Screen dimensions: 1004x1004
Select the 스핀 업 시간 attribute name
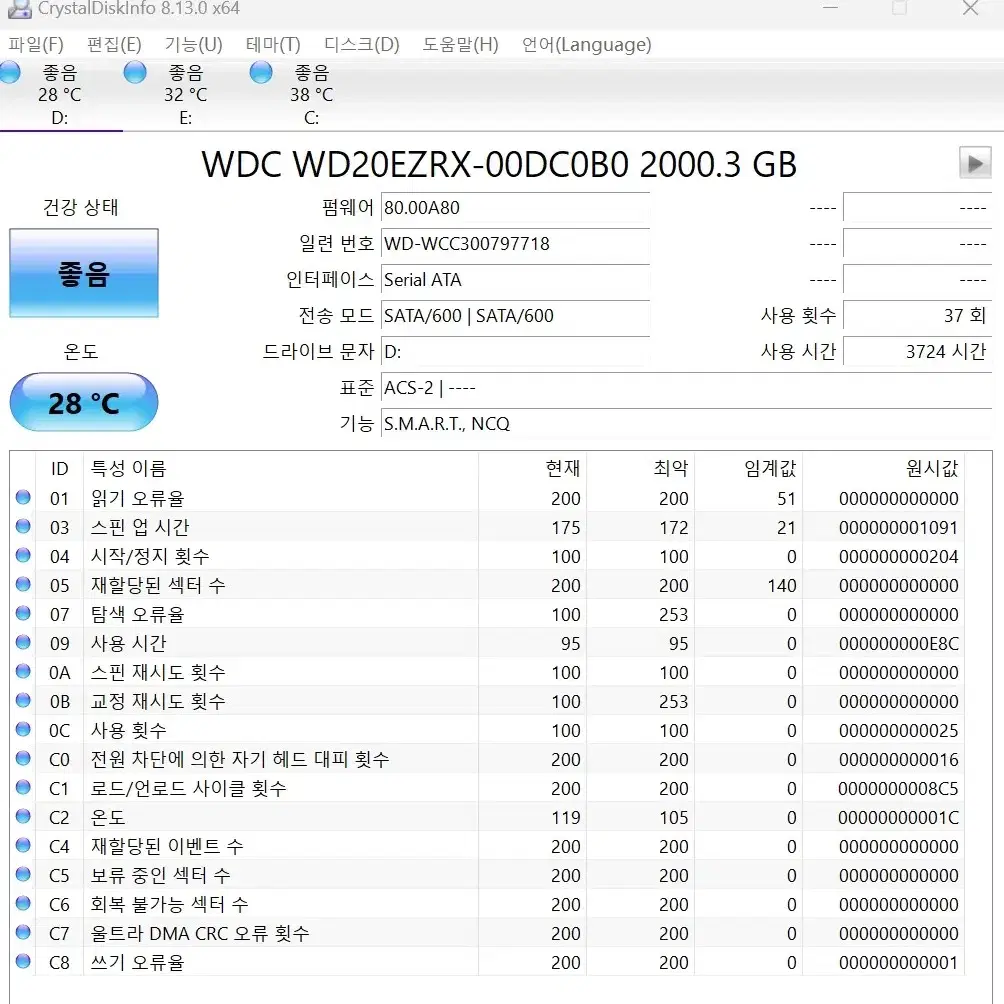click(140, 527)
